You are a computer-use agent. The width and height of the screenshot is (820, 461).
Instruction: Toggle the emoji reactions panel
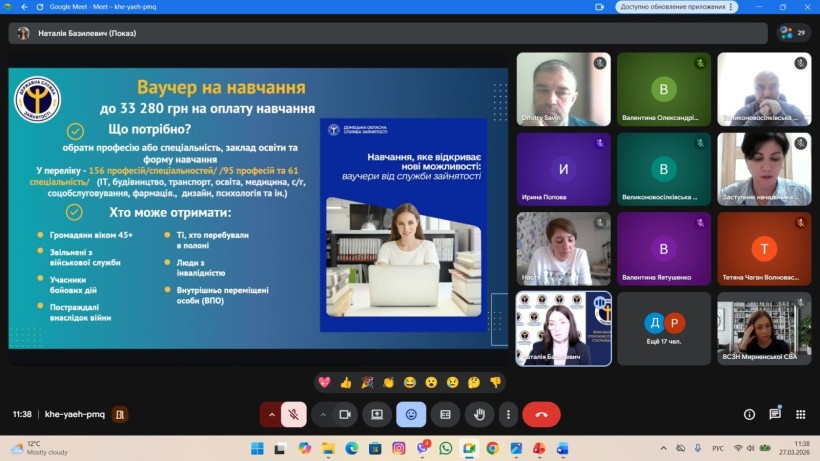pyautogui.click(x=411, y=414)
